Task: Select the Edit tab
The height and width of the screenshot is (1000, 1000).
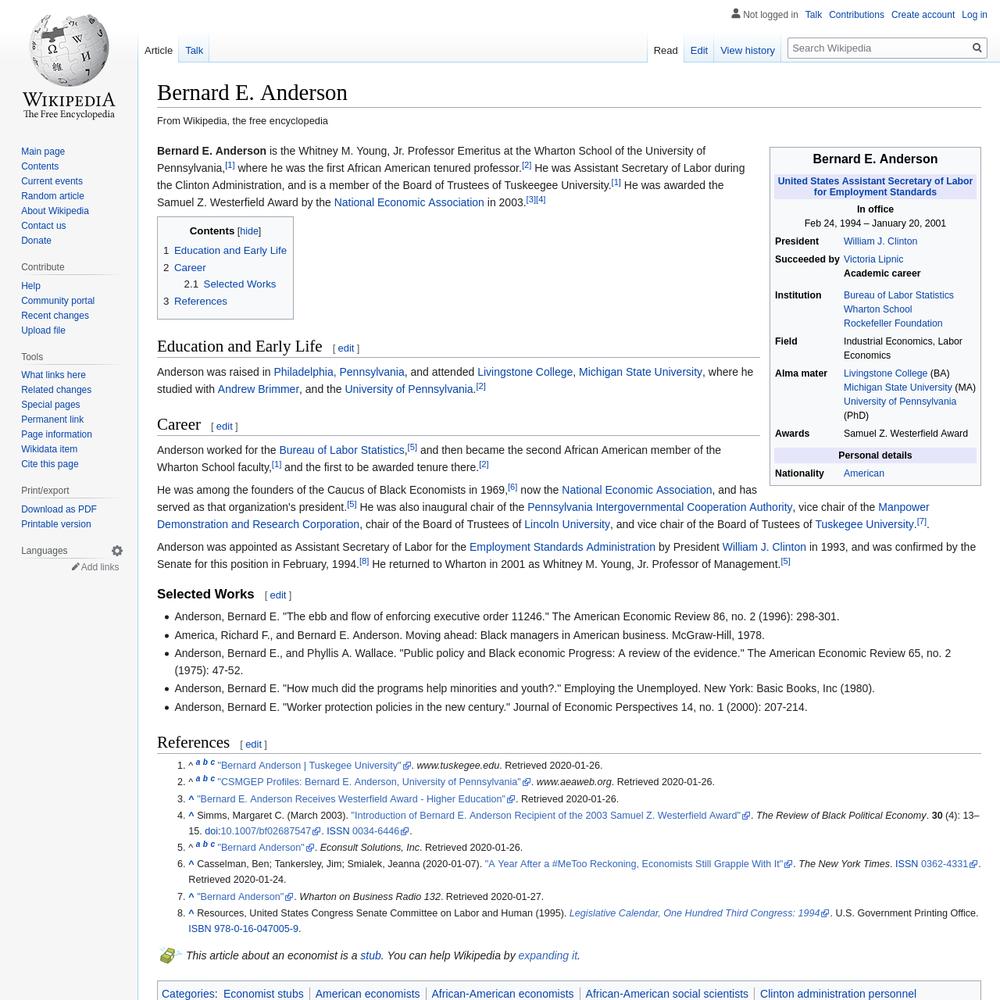Action: click(x=698, y=50)
